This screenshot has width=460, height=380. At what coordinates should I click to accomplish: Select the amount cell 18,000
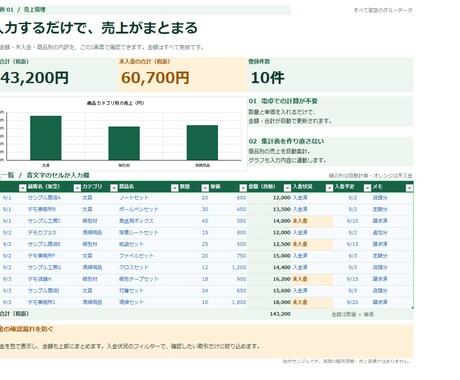click(x=282, y=302)
